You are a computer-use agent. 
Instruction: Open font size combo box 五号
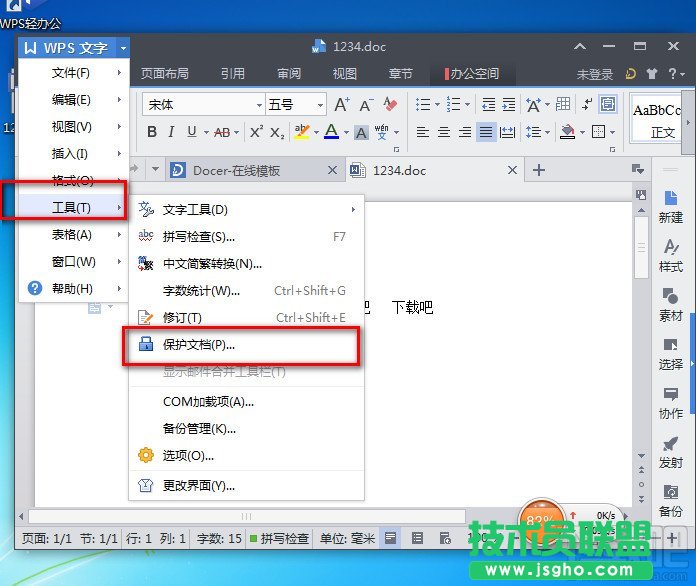(296, 105)
